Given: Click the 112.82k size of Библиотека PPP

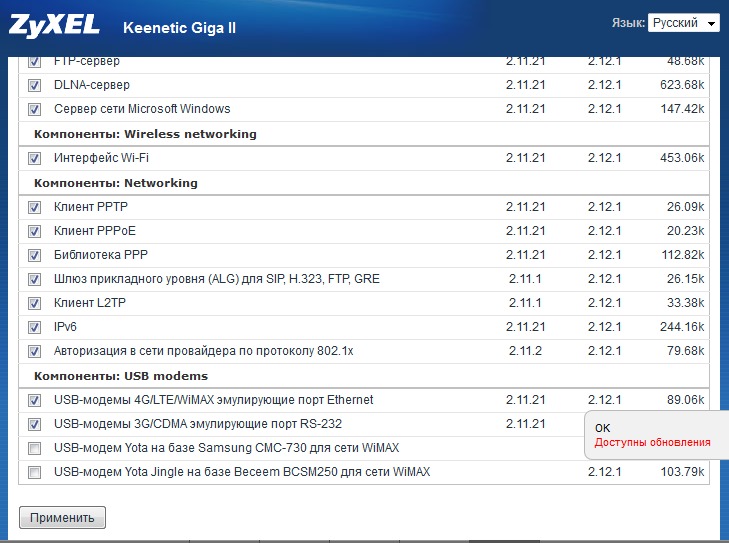Looking at the screenshot, I should (x=683, y=255).
